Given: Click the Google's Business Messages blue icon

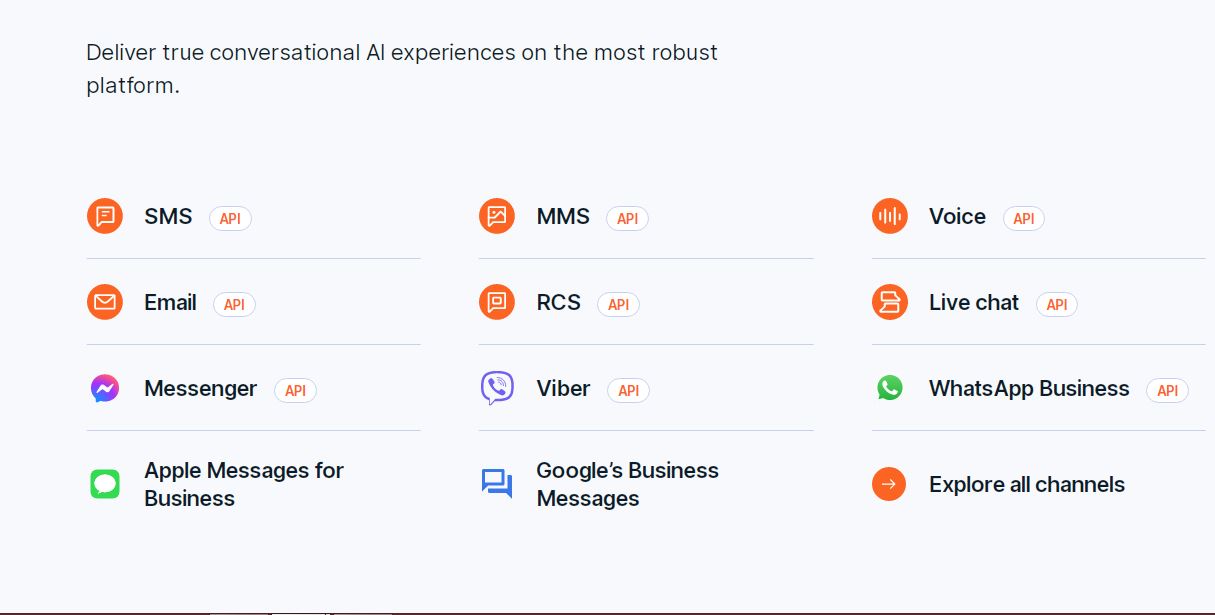Looking at the screenshot, I should coord(497,484).
